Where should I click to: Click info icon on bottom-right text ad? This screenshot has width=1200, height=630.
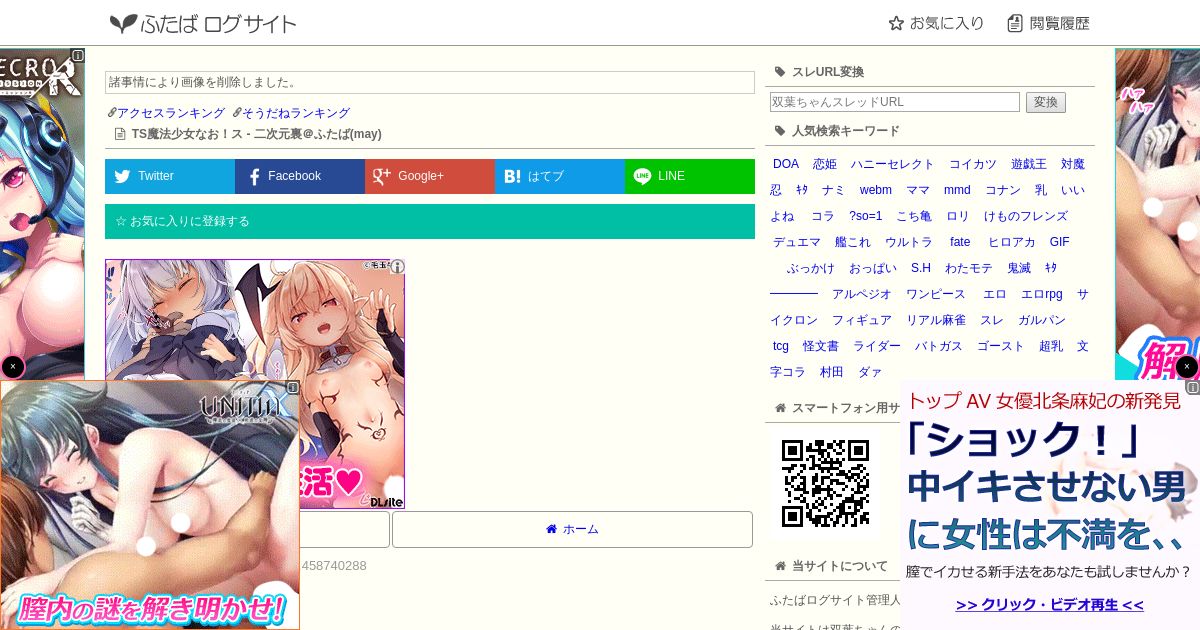coord(1193,387)
